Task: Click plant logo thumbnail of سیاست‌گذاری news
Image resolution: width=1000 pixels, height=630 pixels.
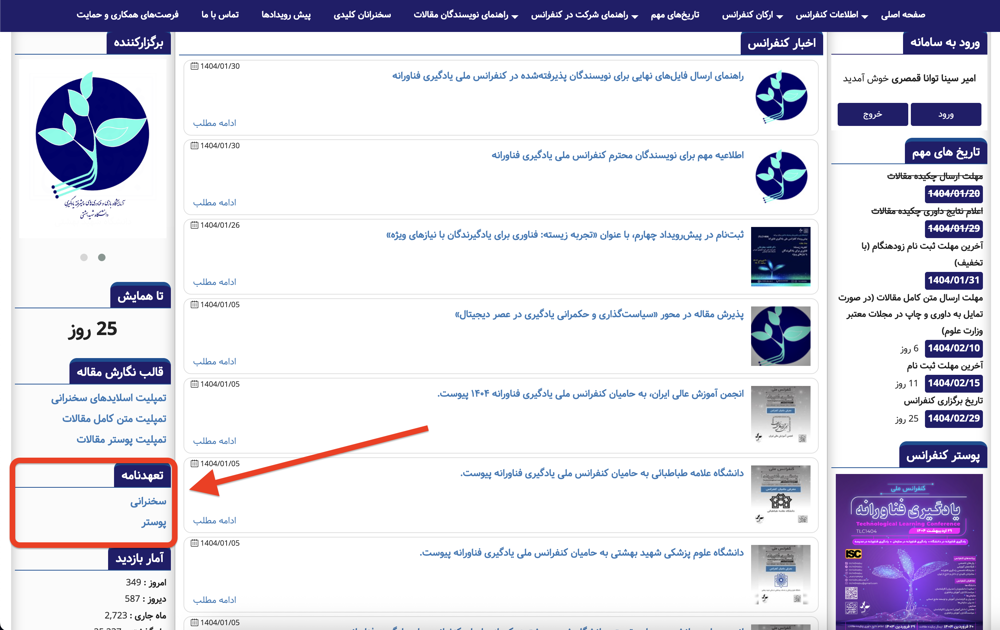Action: 781,336
